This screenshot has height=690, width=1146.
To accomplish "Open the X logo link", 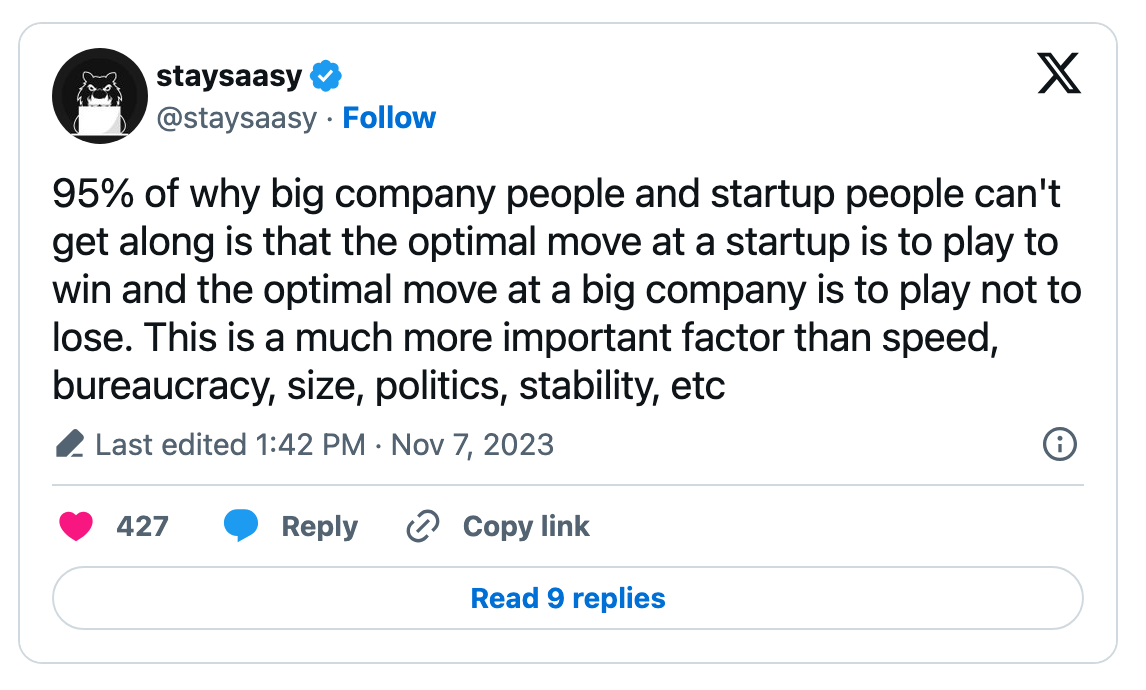I will point(1059,73).
